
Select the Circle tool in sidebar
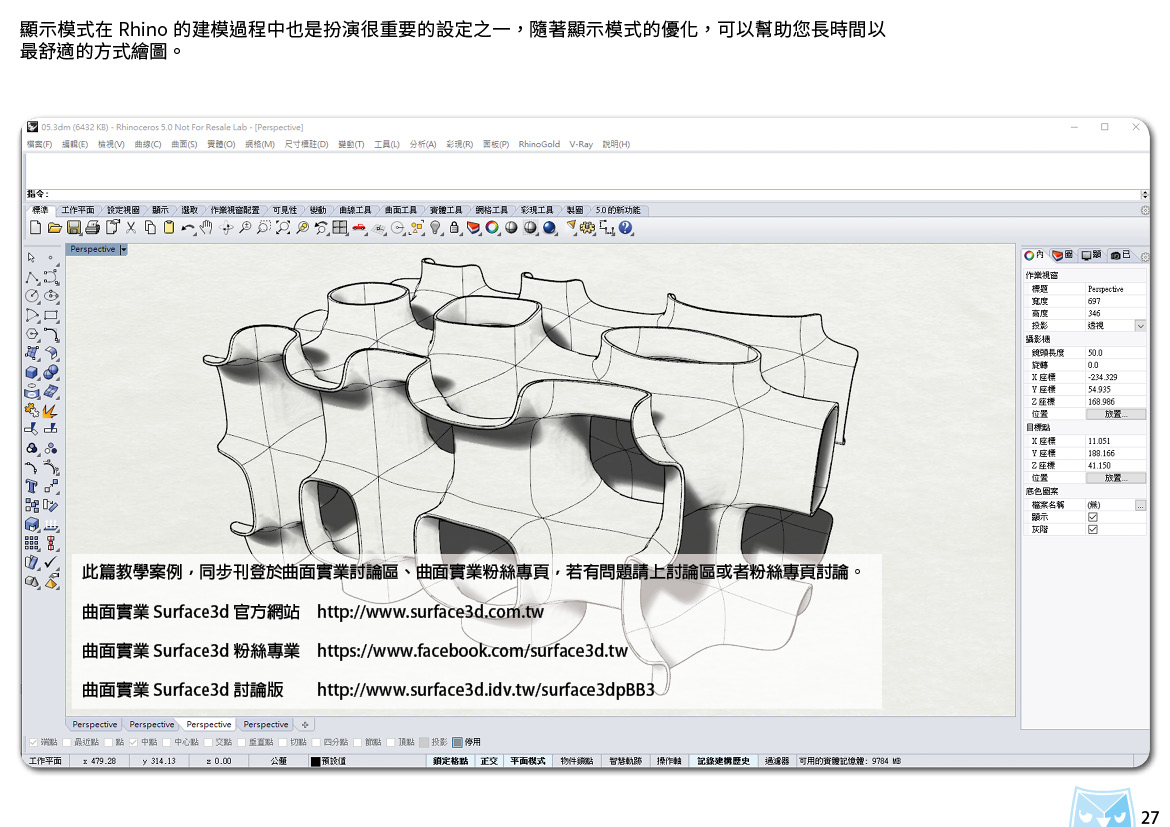[x=31, y=296]
